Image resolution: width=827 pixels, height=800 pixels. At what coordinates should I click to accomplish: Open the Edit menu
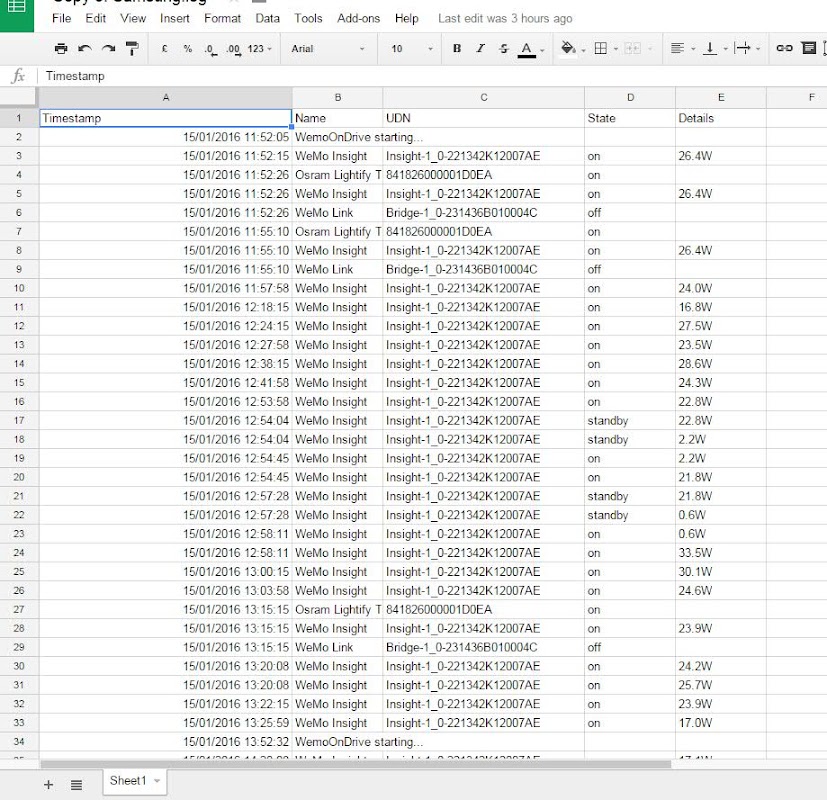(95, 18)
